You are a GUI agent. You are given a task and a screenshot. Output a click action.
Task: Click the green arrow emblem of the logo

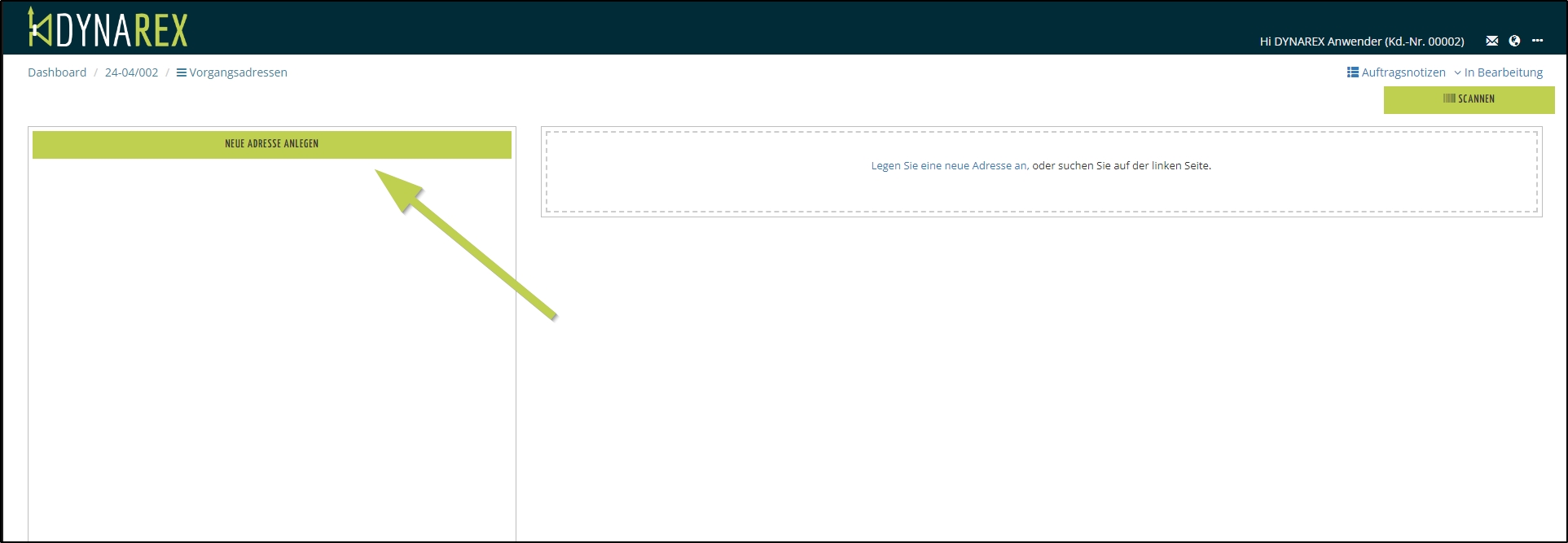point(38,28)
